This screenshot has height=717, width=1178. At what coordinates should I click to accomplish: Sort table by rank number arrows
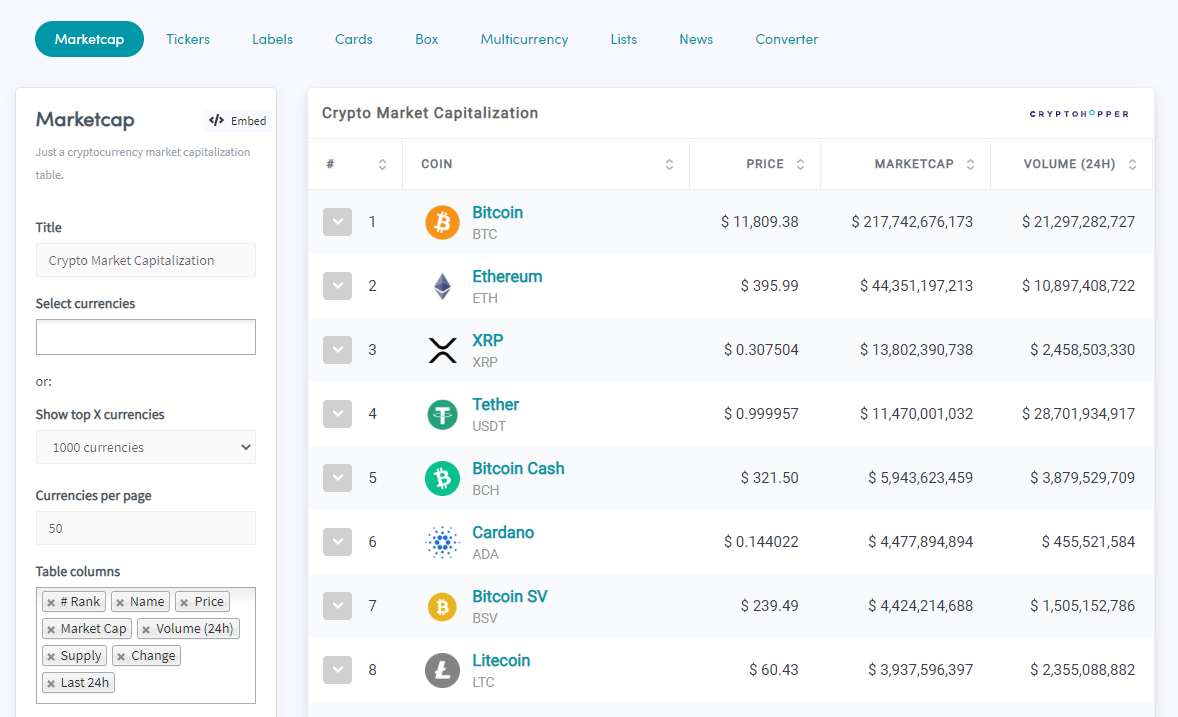[x=382, y=165]
